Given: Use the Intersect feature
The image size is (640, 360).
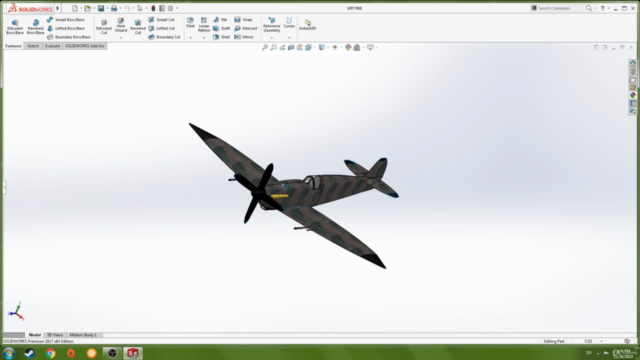Looking at the screenshot, I should click(x=246, y=28).
